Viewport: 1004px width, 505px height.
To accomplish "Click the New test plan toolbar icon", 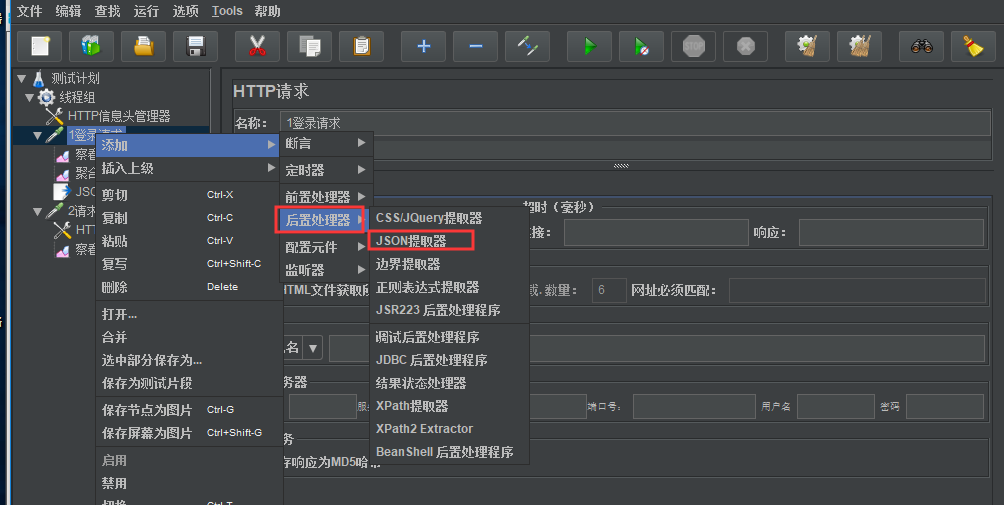I will [x=40, y=46].
